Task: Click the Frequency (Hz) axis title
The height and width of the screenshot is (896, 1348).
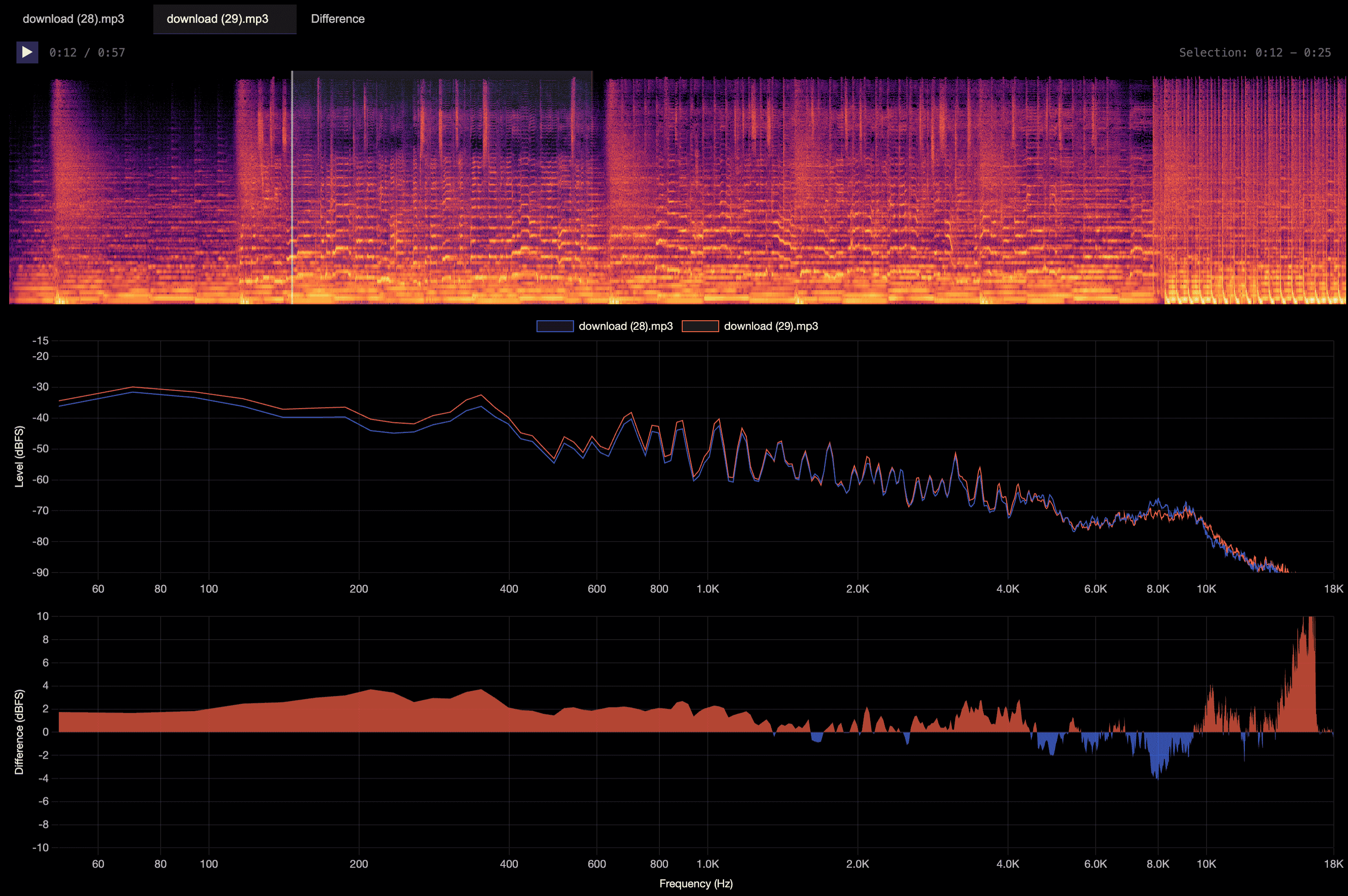Action: coord(696,883)
